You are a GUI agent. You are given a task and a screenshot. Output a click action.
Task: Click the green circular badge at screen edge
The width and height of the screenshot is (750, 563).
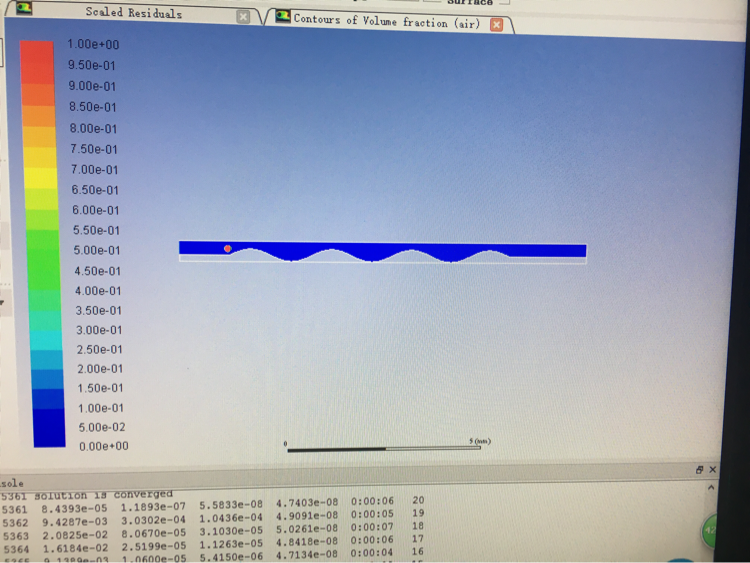coord(710,530)
